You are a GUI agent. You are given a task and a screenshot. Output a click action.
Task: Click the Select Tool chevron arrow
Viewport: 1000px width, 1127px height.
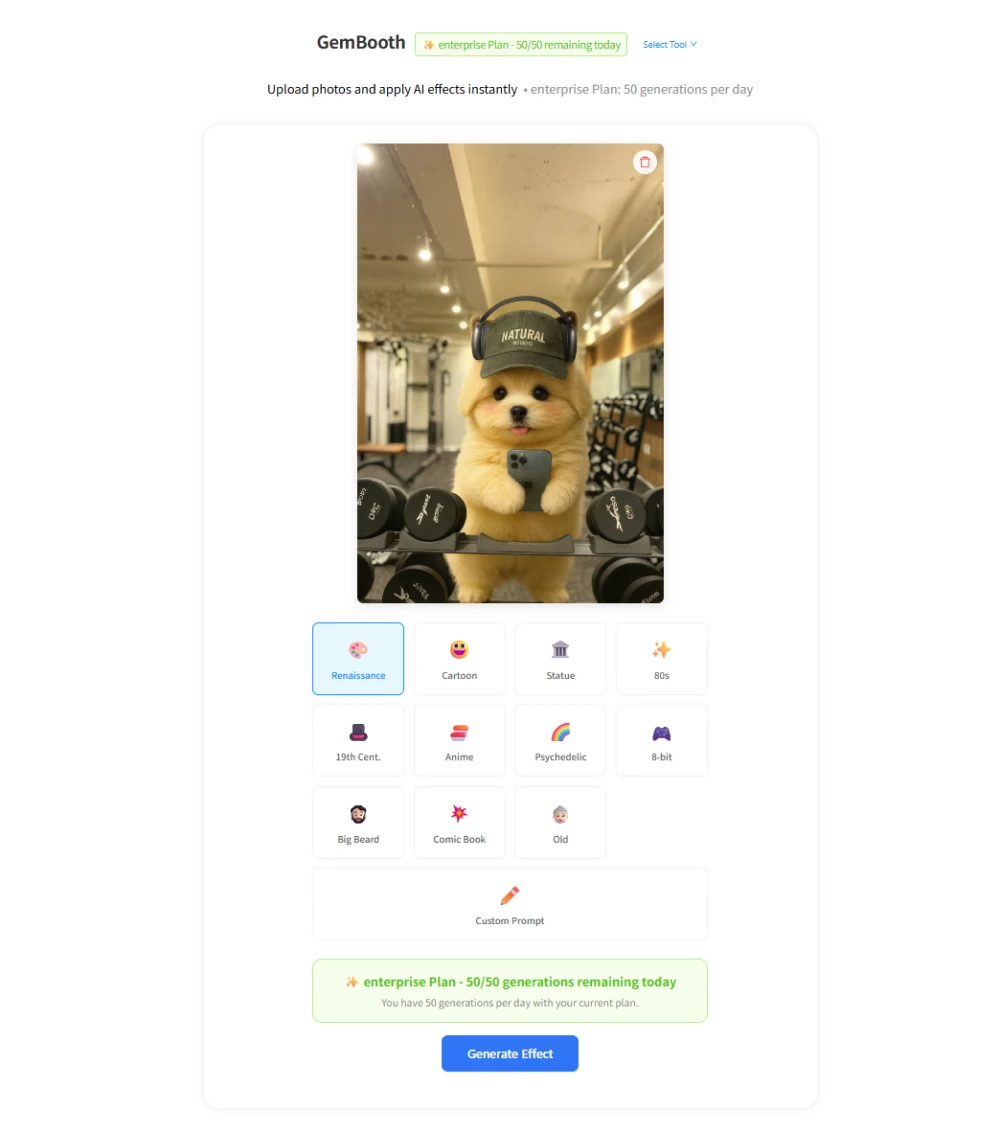[694, 45]
